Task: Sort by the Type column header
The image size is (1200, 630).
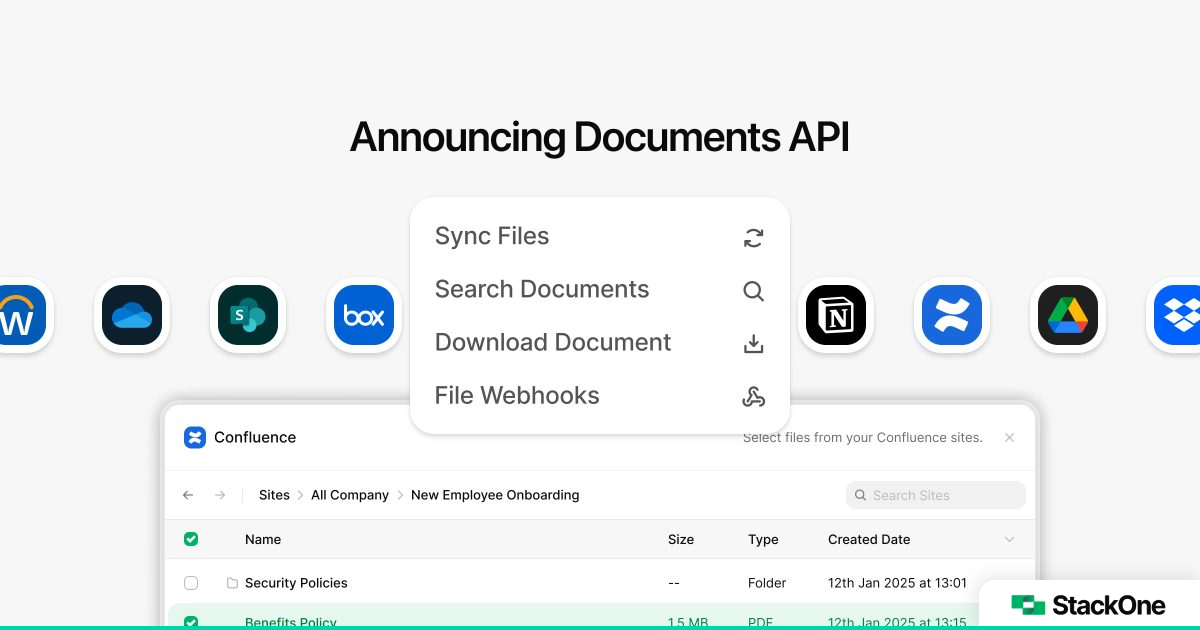Action: pos(763,539)
